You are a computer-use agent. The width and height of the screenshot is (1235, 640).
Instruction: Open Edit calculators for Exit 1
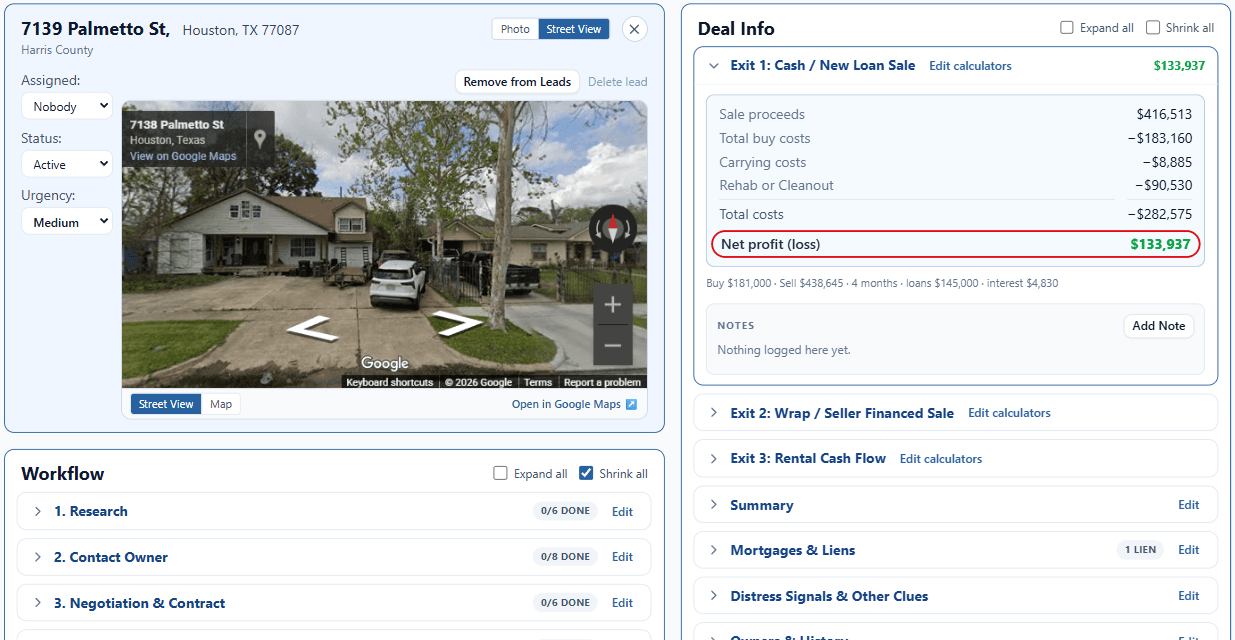click(x=970, y=66)
